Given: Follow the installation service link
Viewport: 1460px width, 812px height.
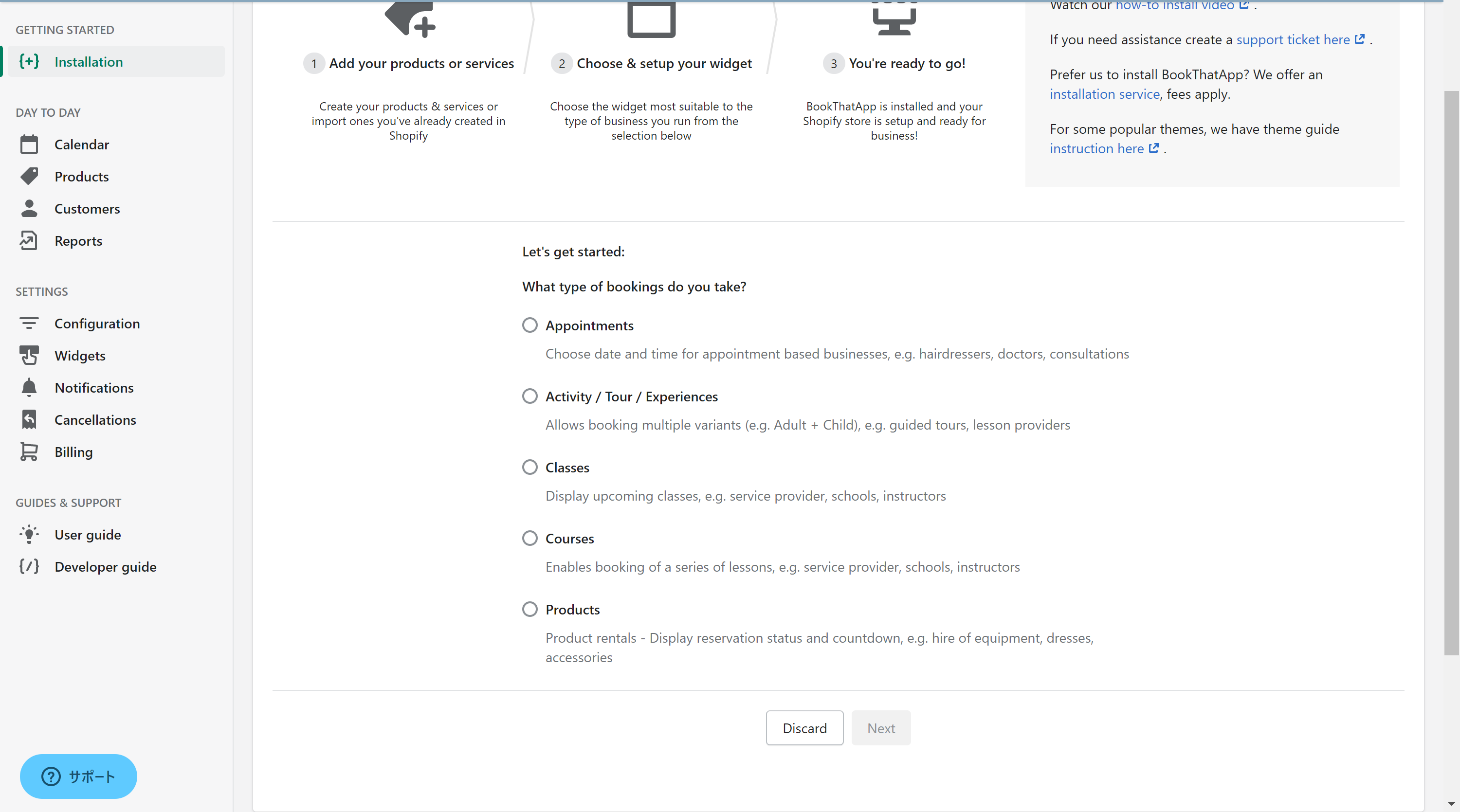Looking at the screenshot, I should click(1104, 94).
